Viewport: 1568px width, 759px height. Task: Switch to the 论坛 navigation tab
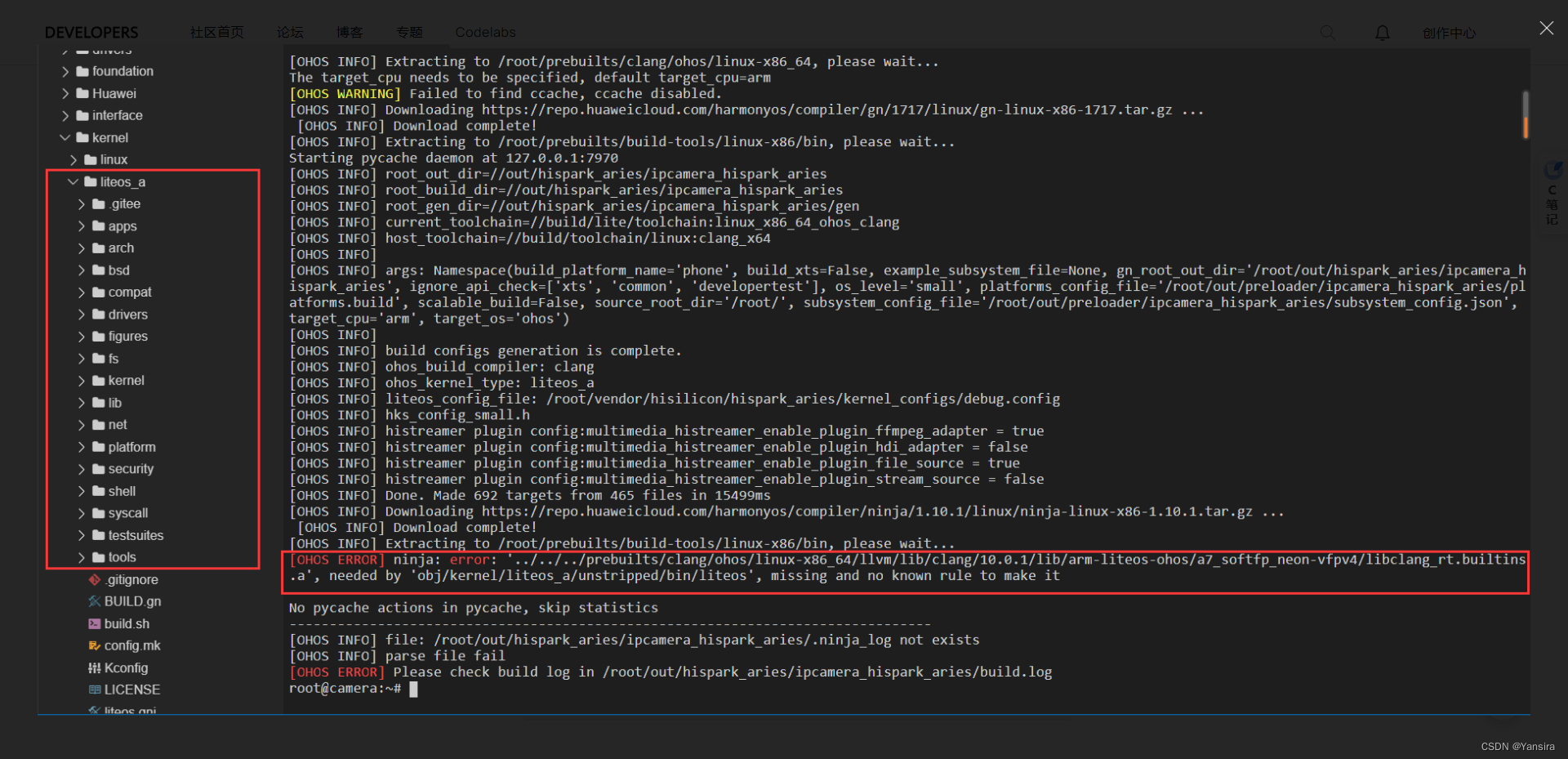[289, 33]
